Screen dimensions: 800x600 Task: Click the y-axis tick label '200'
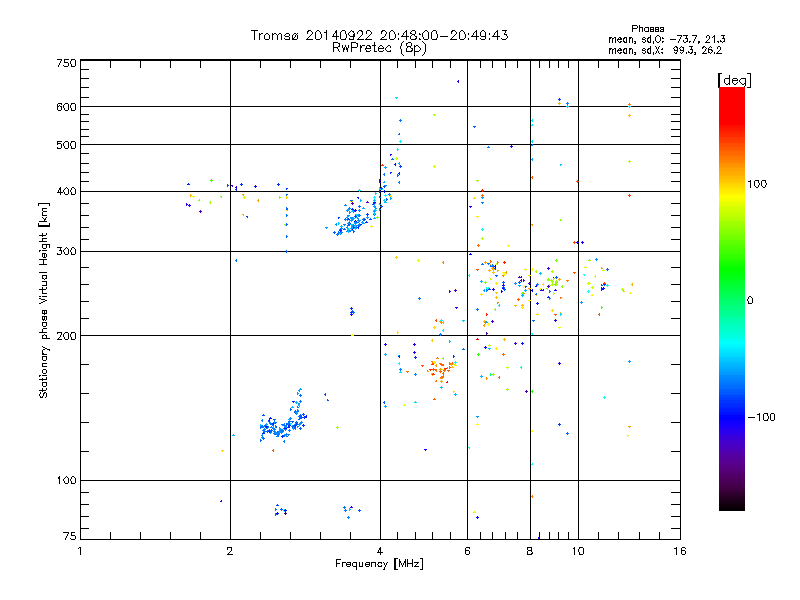coord(67,336)
